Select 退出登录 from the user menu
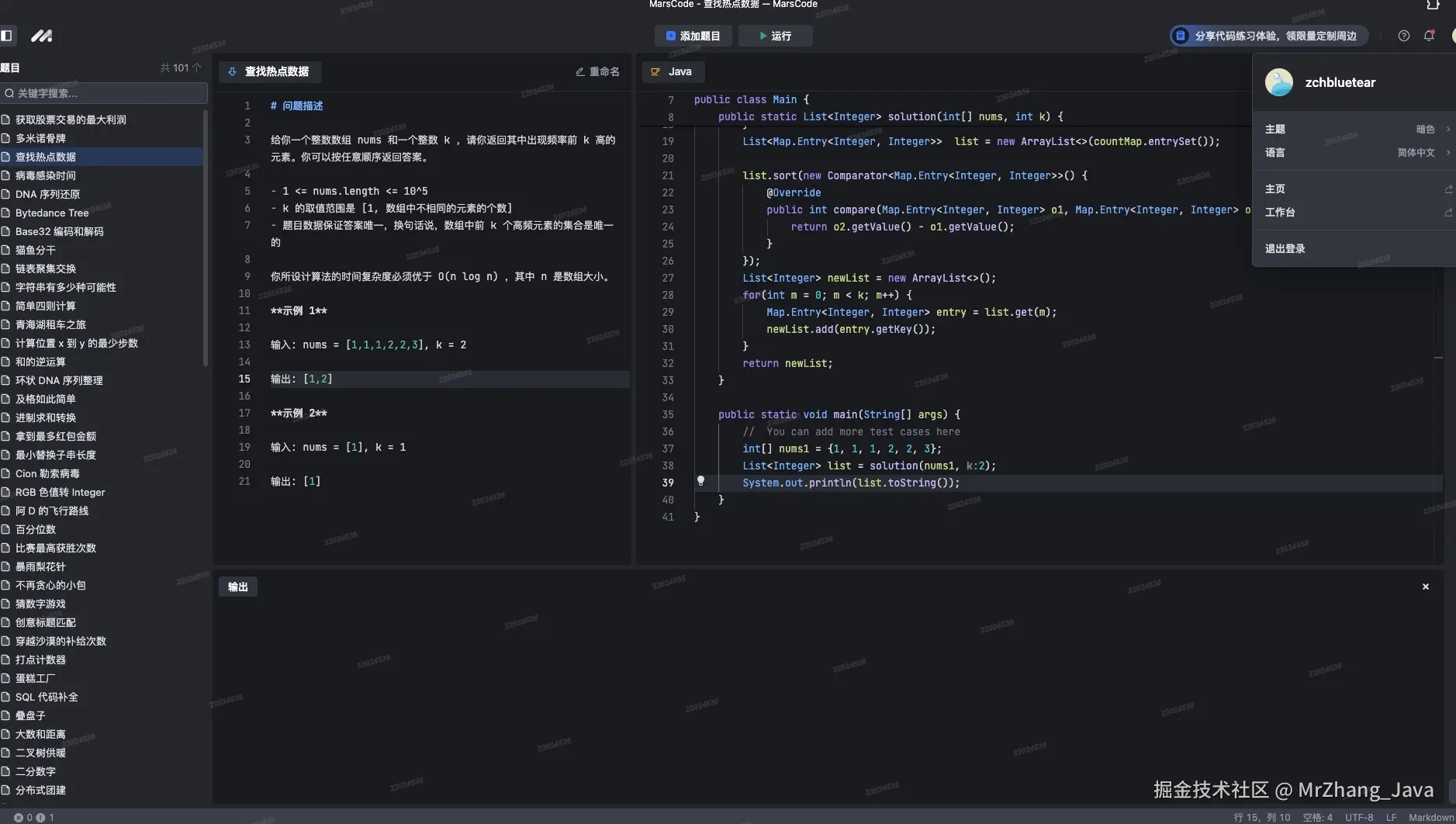Screen dimensions: 1456x824 [x=1285, y=249]
